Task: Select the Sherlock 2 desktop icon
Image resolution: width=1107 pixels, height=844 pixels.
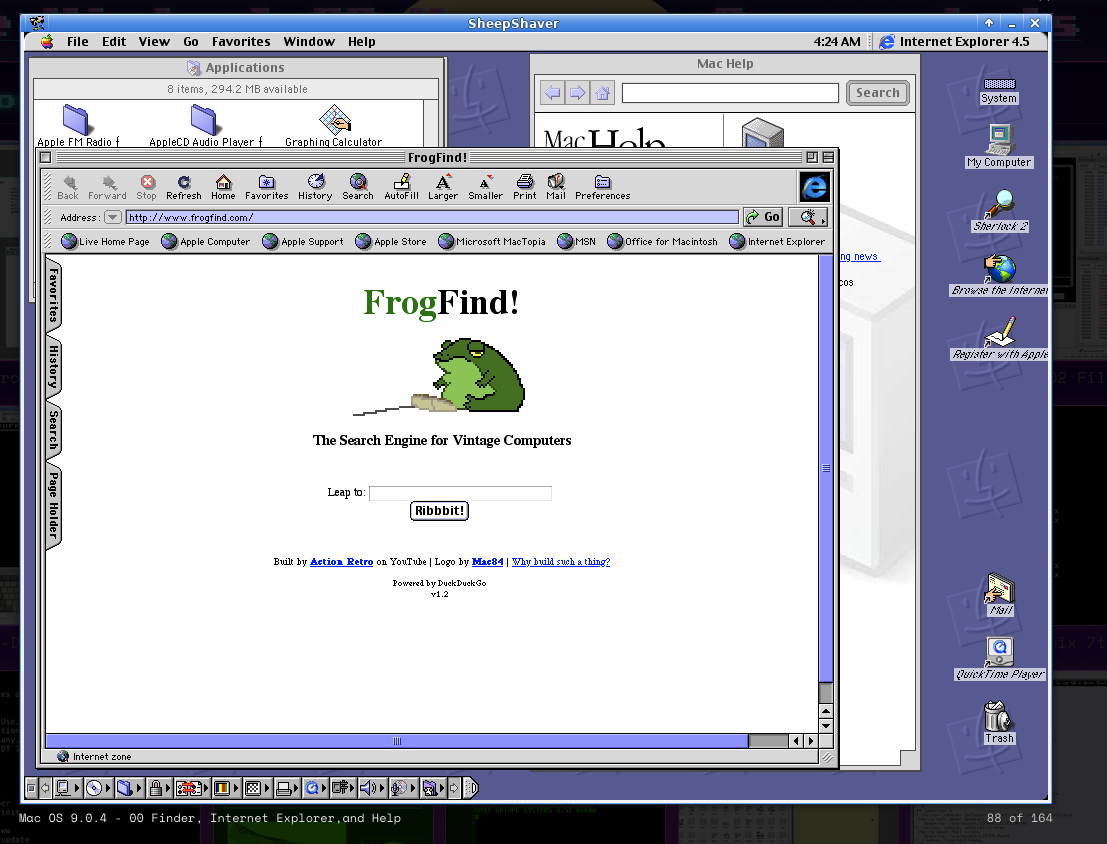Action: pos(1000,210)
